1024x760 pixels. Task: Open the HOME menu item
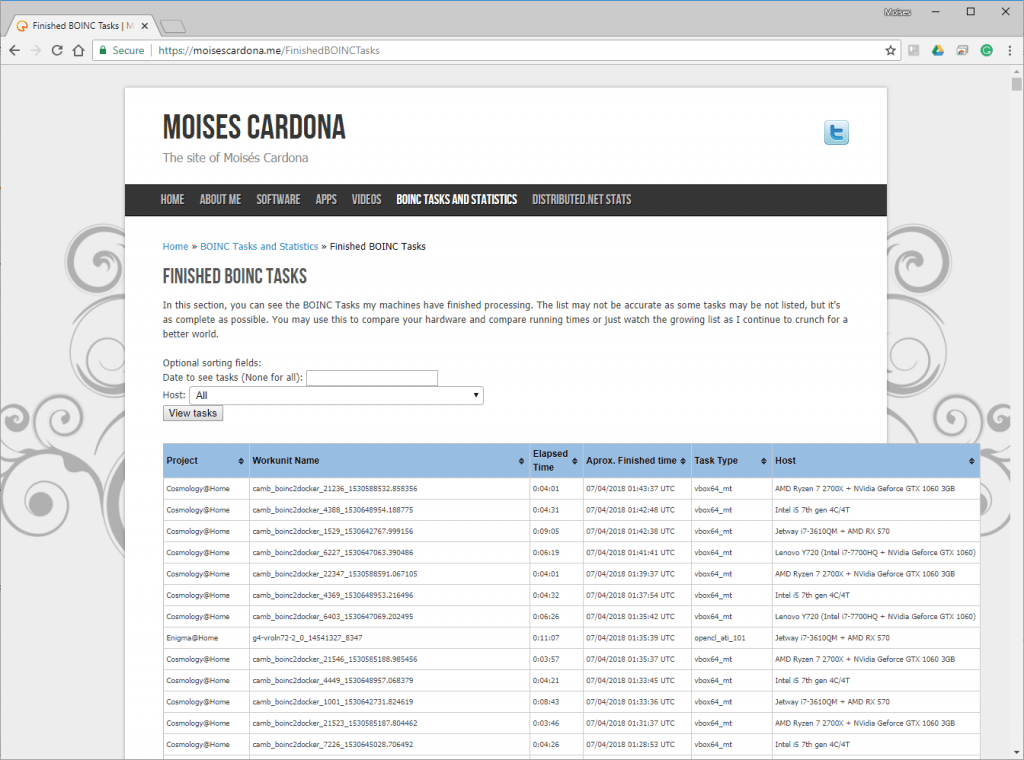172,200
